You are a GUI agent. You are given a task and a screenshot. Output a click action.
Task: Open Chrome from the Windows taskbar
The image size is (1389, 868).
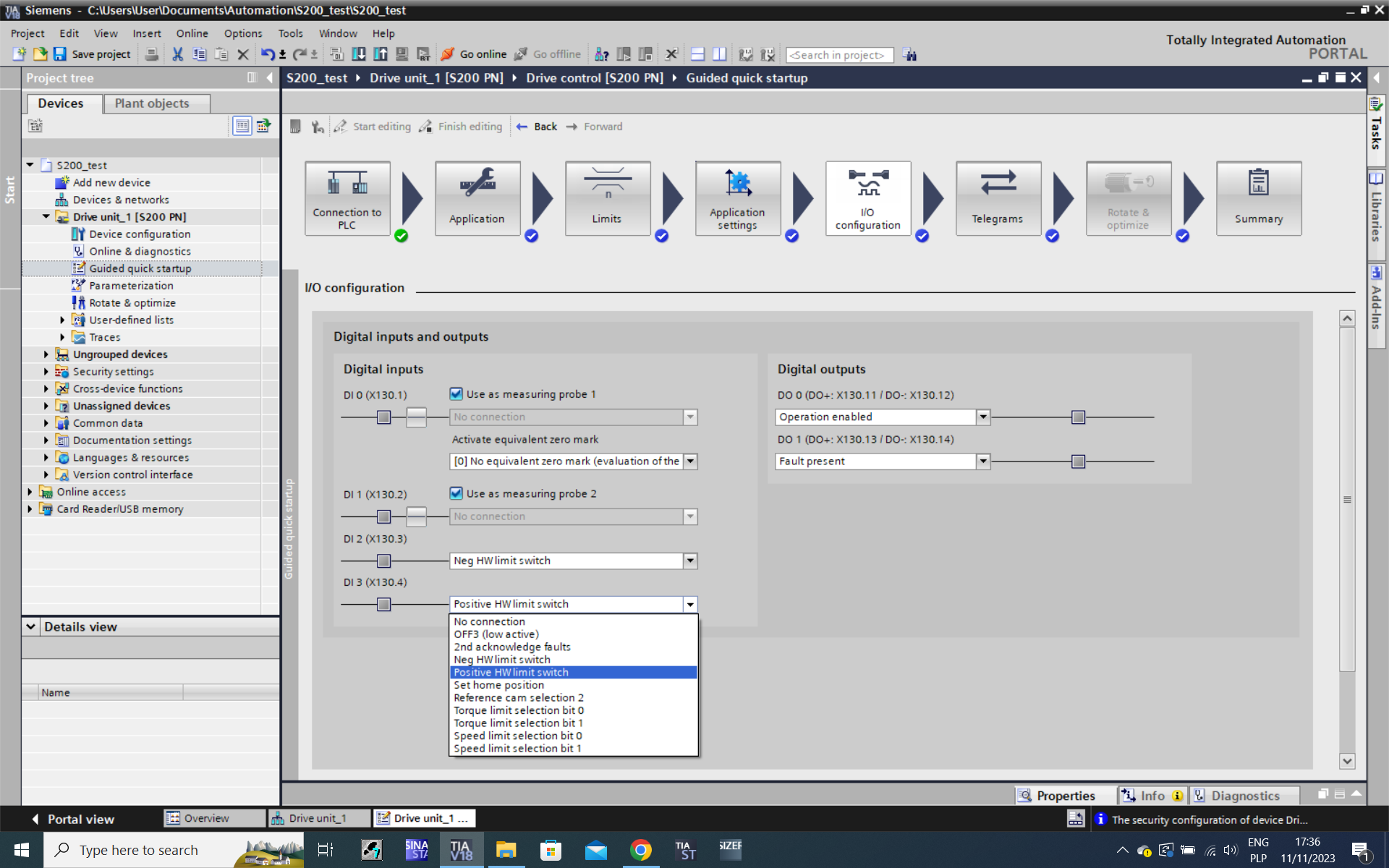pos(640,850)
